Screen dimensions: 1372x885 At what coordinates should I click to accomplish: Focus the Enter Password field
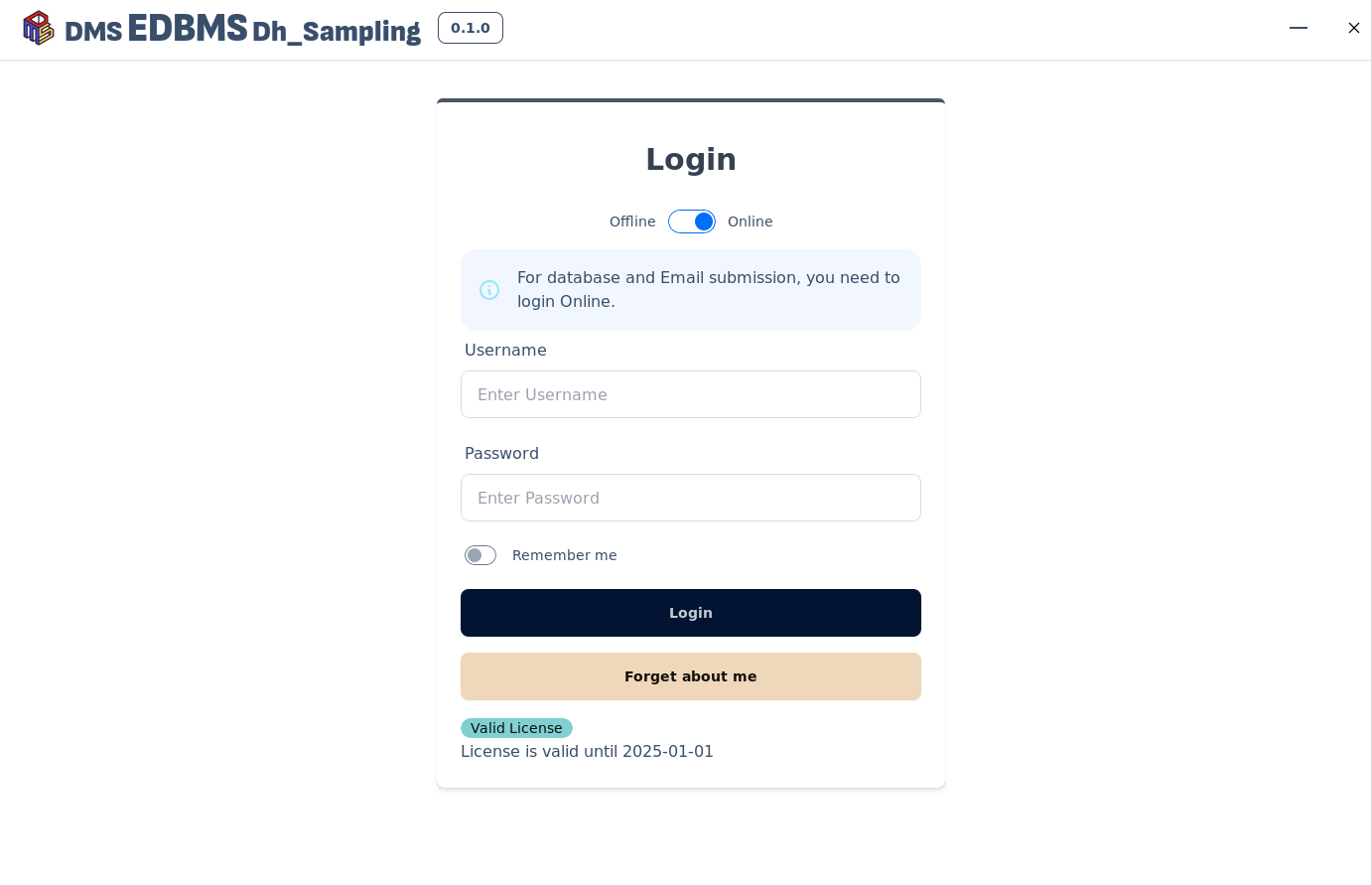(691, 498)
